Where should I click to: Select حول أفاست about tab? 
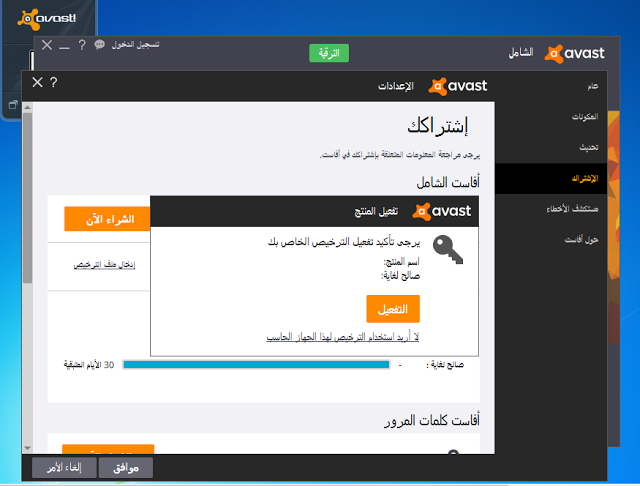[581, 240]
